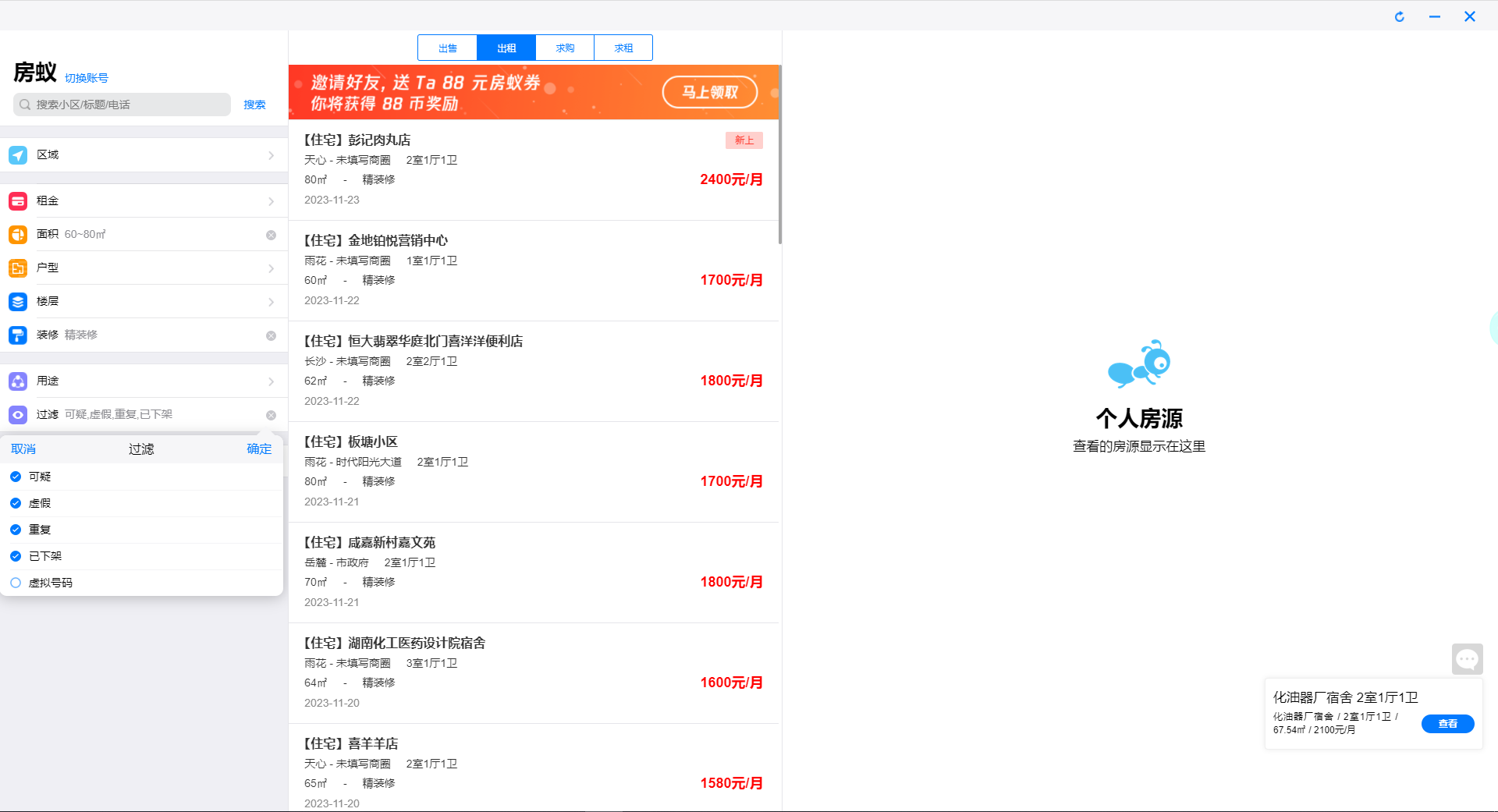
Task: Uncheck the 虚假 filter option
Action: click(16, 503)
